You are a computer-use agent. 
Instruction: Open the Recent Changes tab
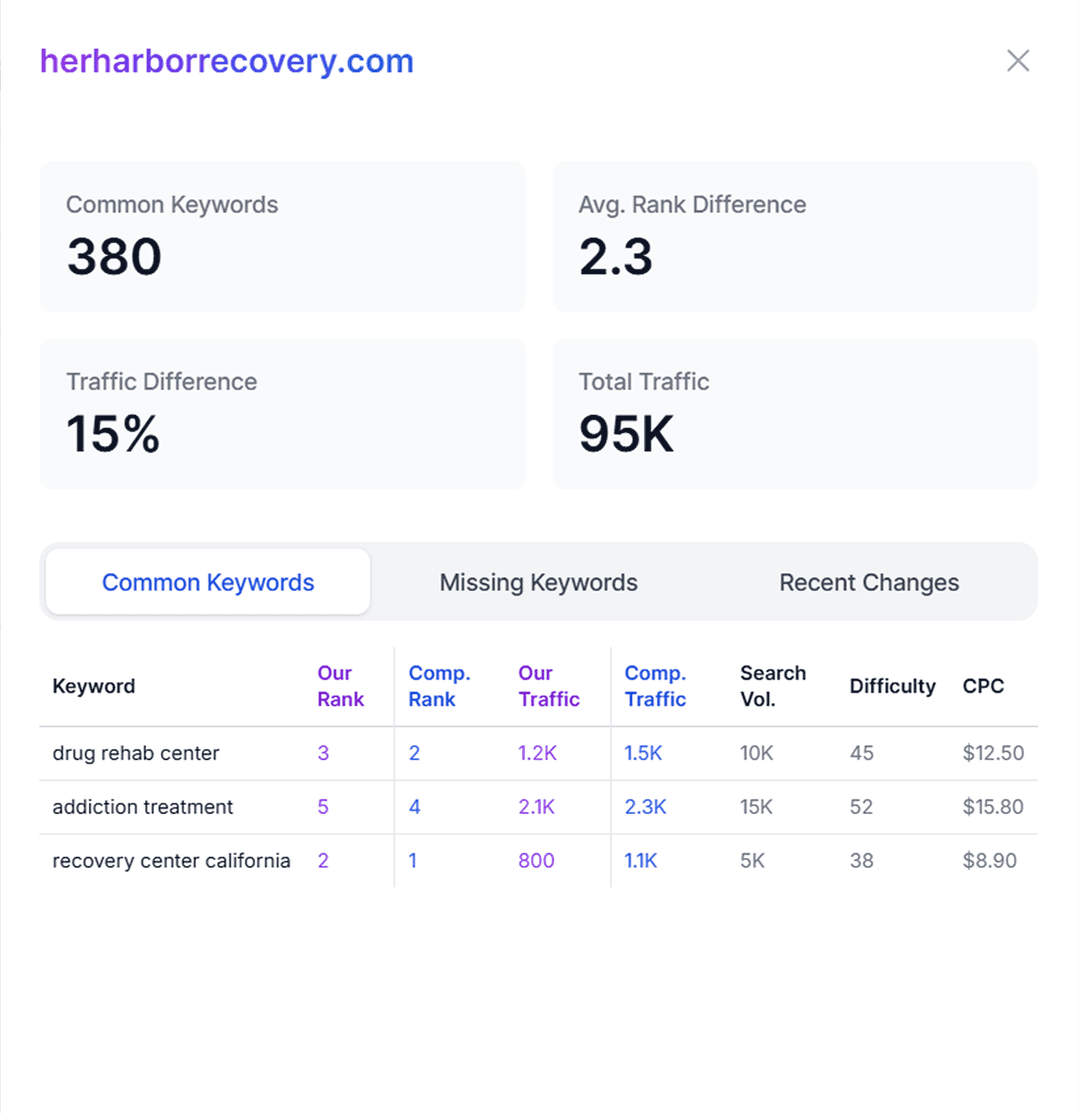(868, 582)
